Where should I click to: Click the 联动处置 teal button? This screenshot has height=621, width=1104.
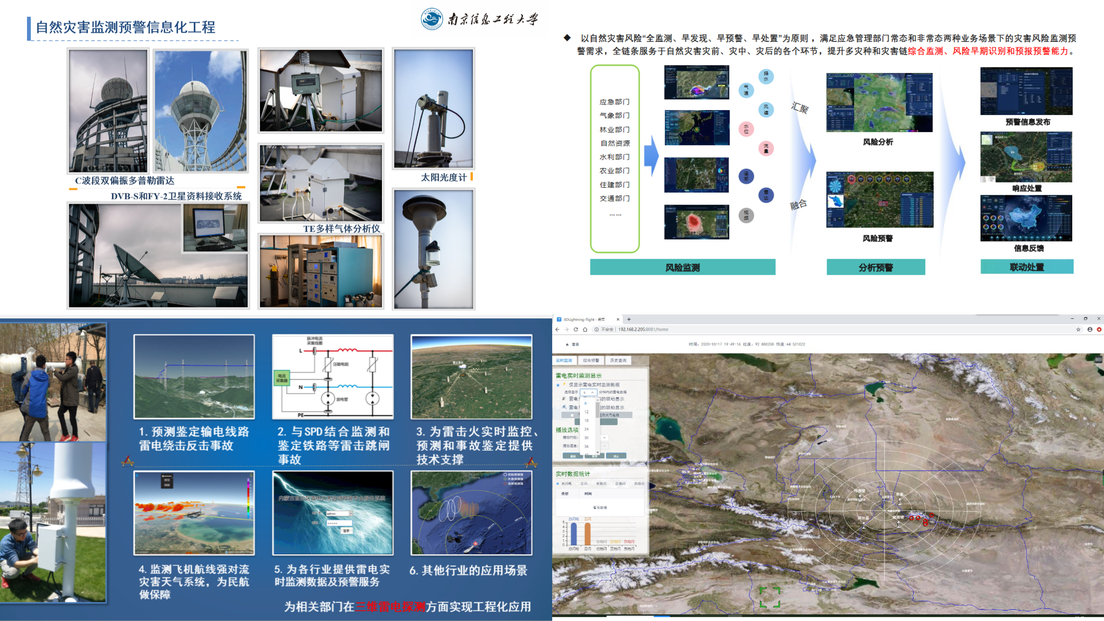point(1026,267)
